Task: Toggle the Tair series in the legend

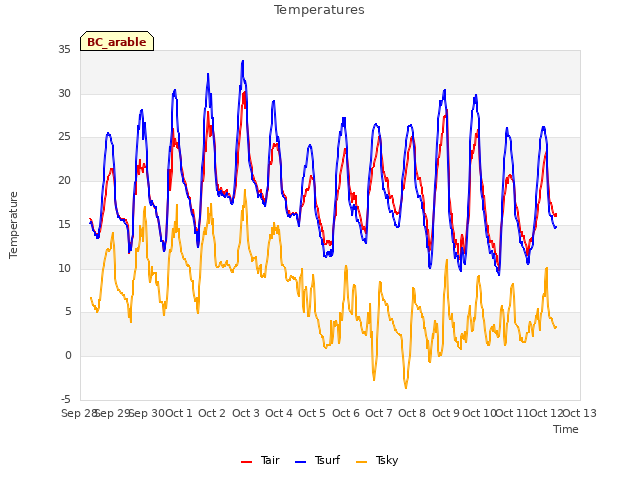Action: click(x=260, y=460)
